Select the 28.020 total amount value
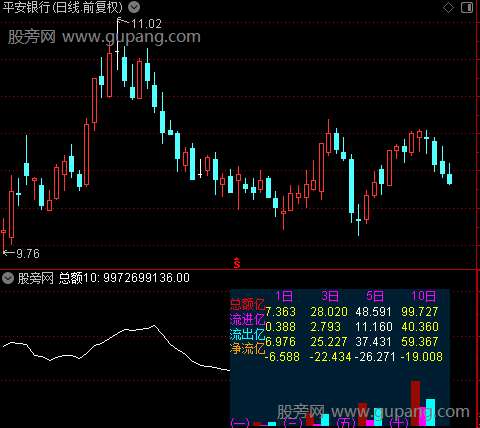This screenshot has width=480, height=428. click(x=329, y=312)
